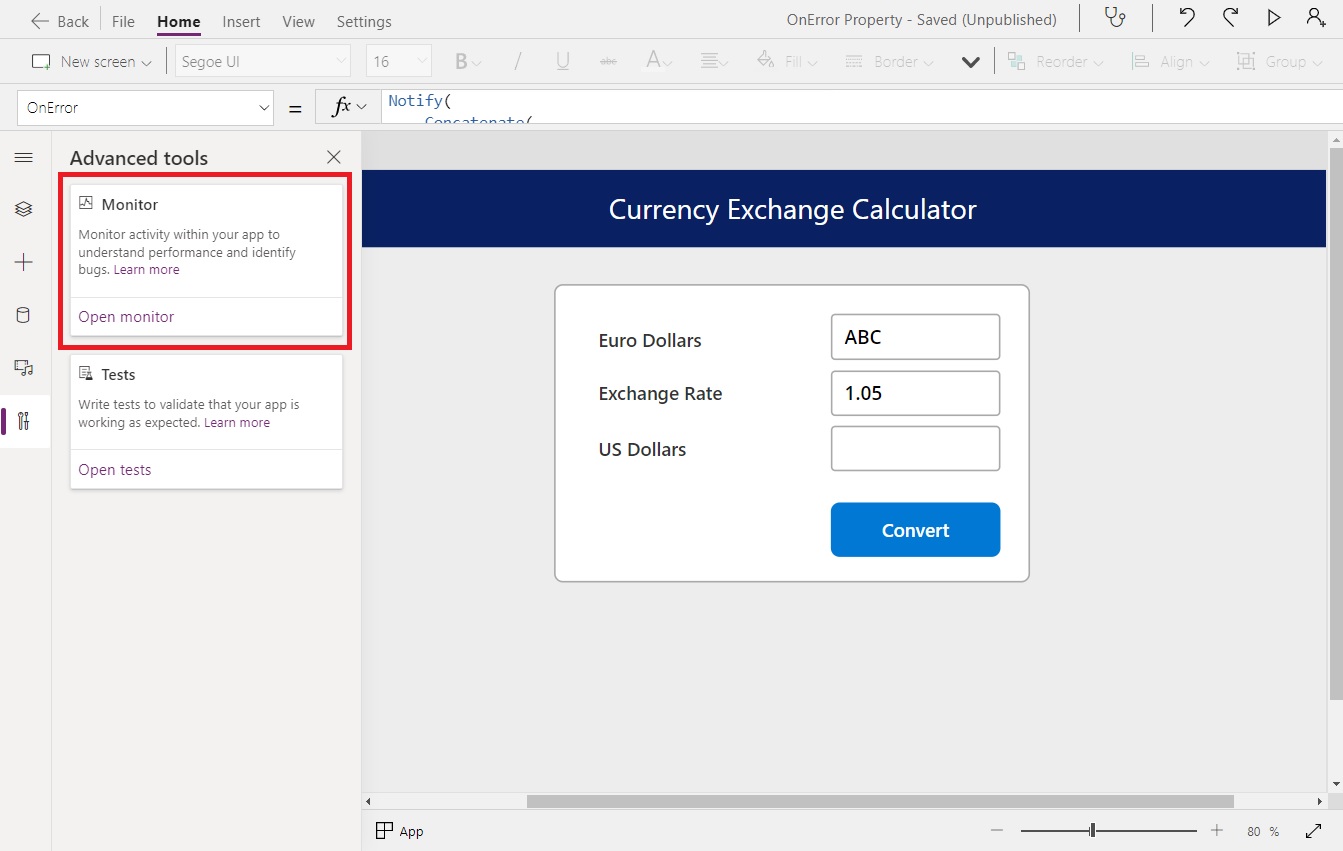The image size is (1343, 851).
Task: Toggle bold formatting
Action: [x=461, y=60]
